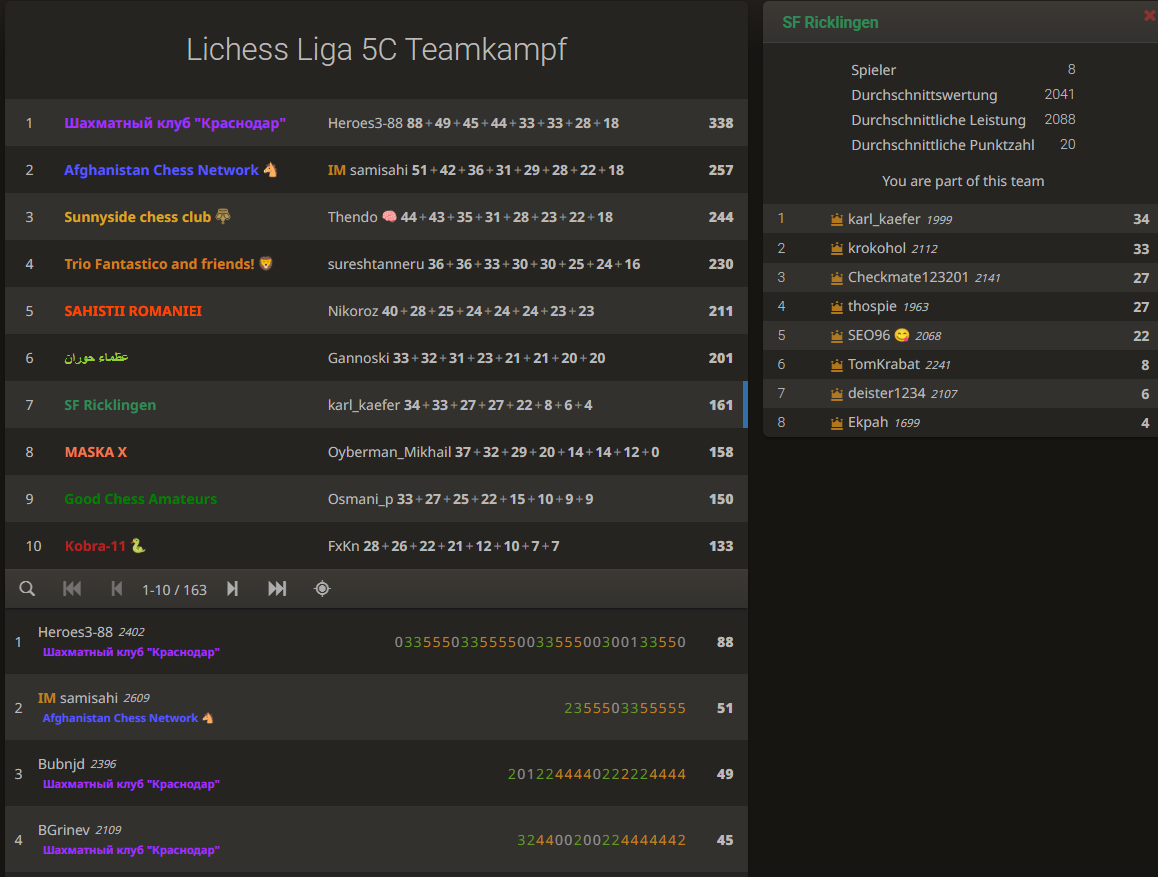This screenshot has height=877, width=1158.
Task: Jump to first page of standings
Action: (x=72, y=589)
